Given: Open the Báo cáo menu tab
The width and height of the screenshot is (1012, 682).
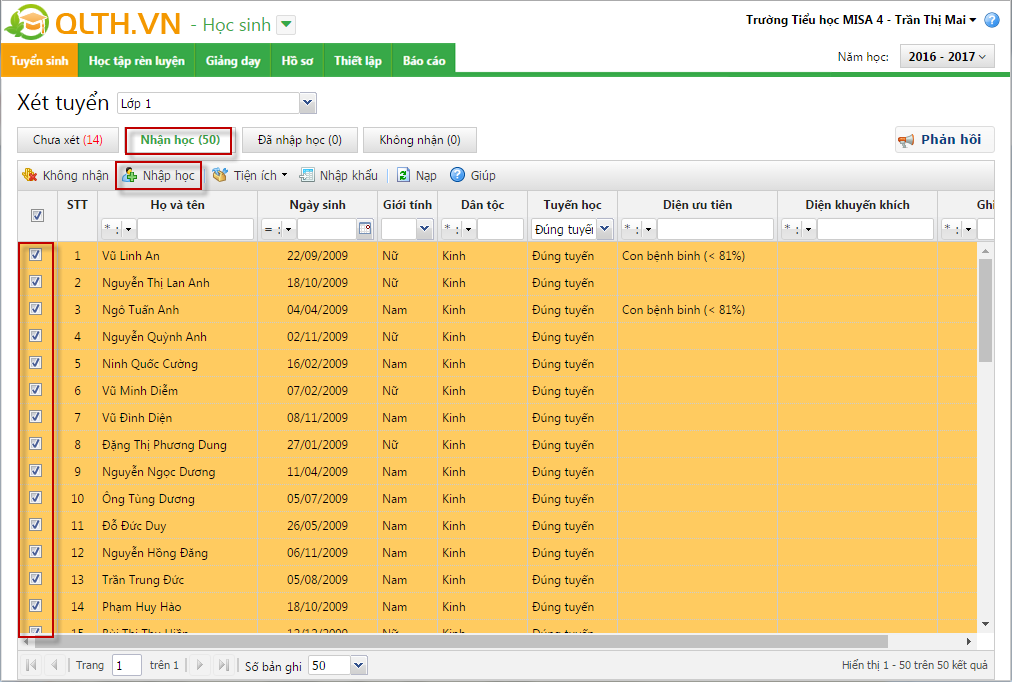Looking at the screenshot, I should point(424,61).
